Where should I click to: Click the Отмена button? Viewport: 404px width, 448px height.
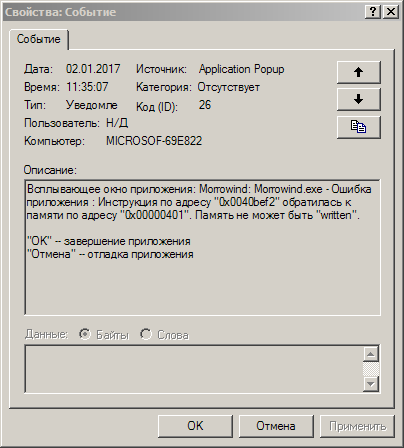tap(276, 426)
